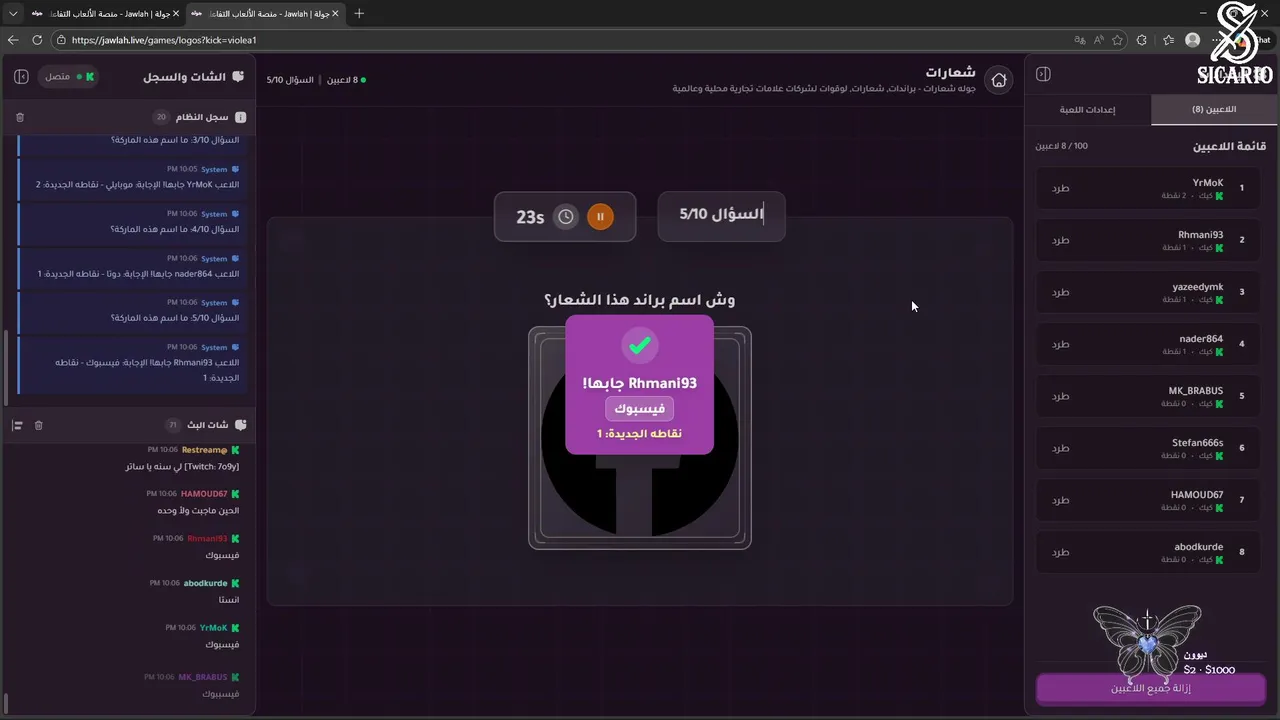
Task: Close the second Jawlah browser tab
Action: coord(335,13)
